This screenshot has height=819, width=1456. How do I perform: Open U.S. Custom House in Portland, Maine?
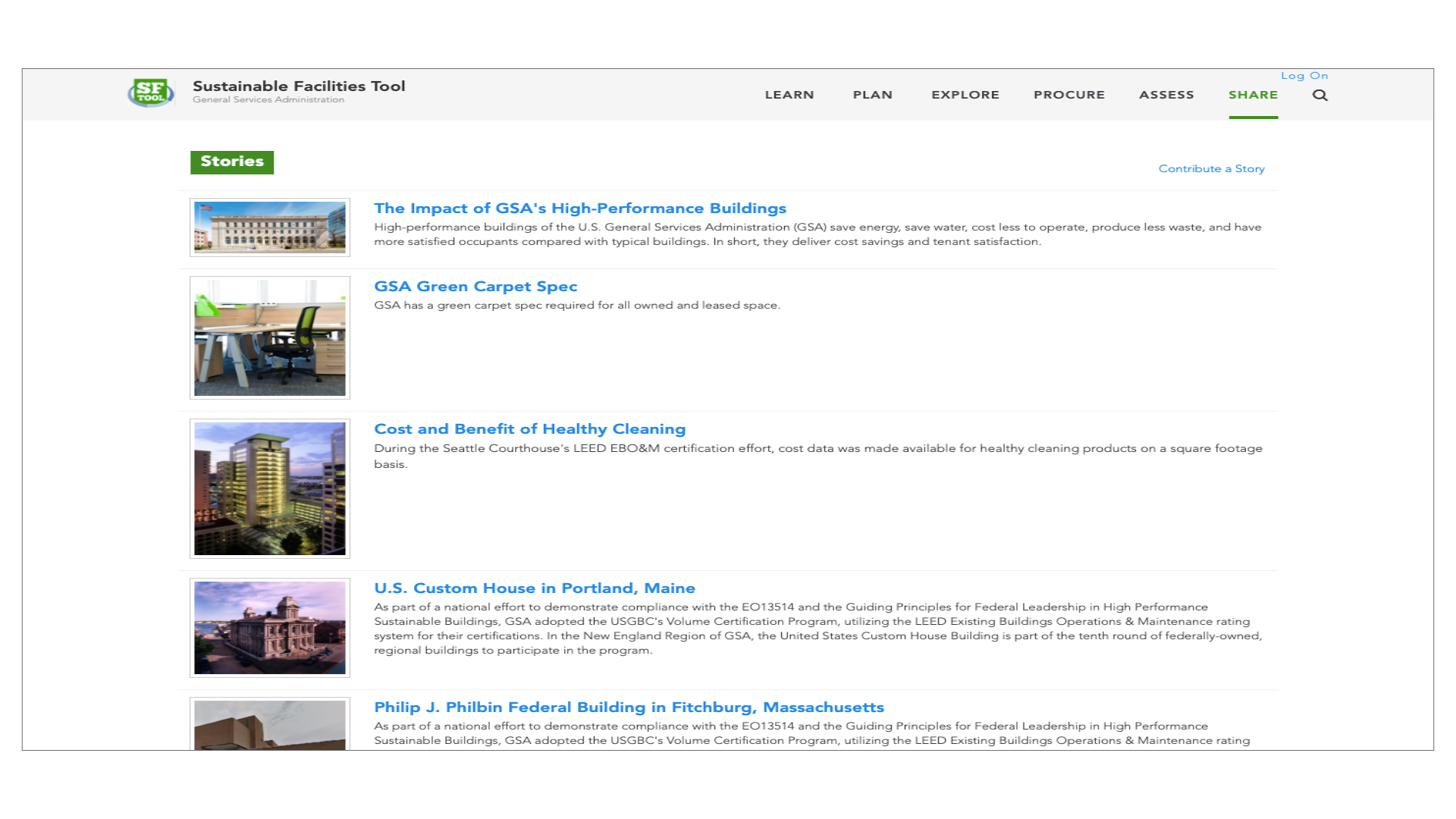[x=534, y=588]
